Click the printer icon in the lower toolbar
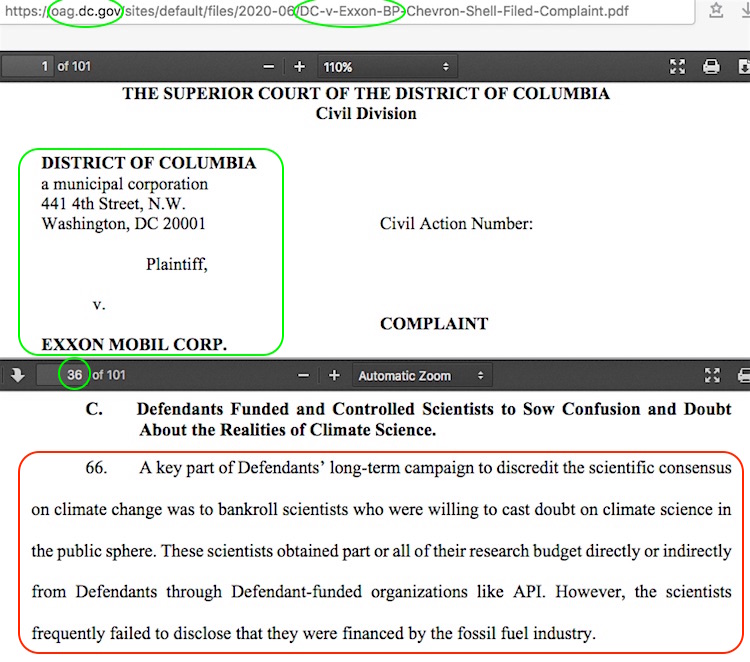This screenshot has width=750, height=662. pyautogui.click(x=743, y=375)
